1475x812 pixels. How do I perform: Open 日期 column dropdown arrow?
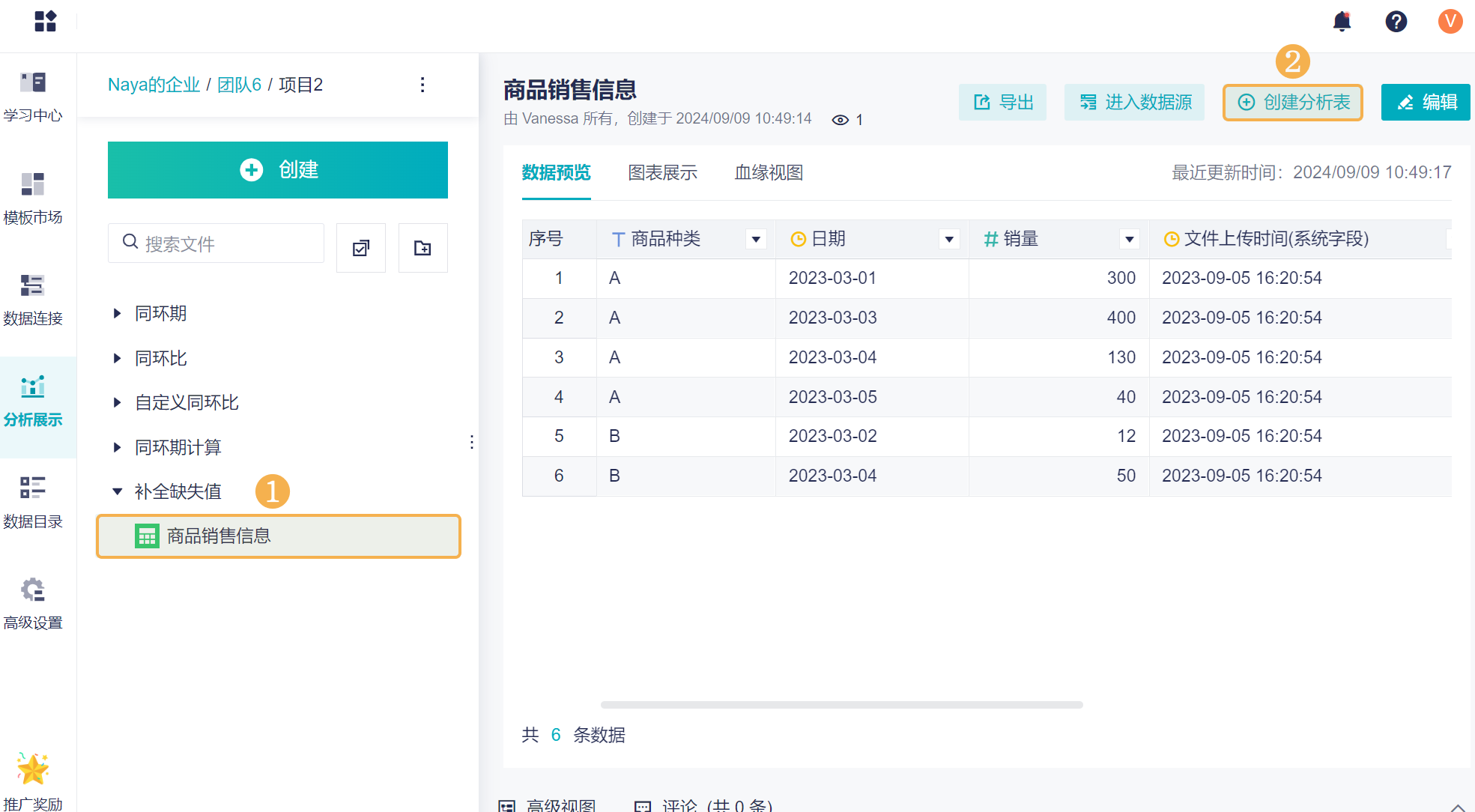(949, 240)
